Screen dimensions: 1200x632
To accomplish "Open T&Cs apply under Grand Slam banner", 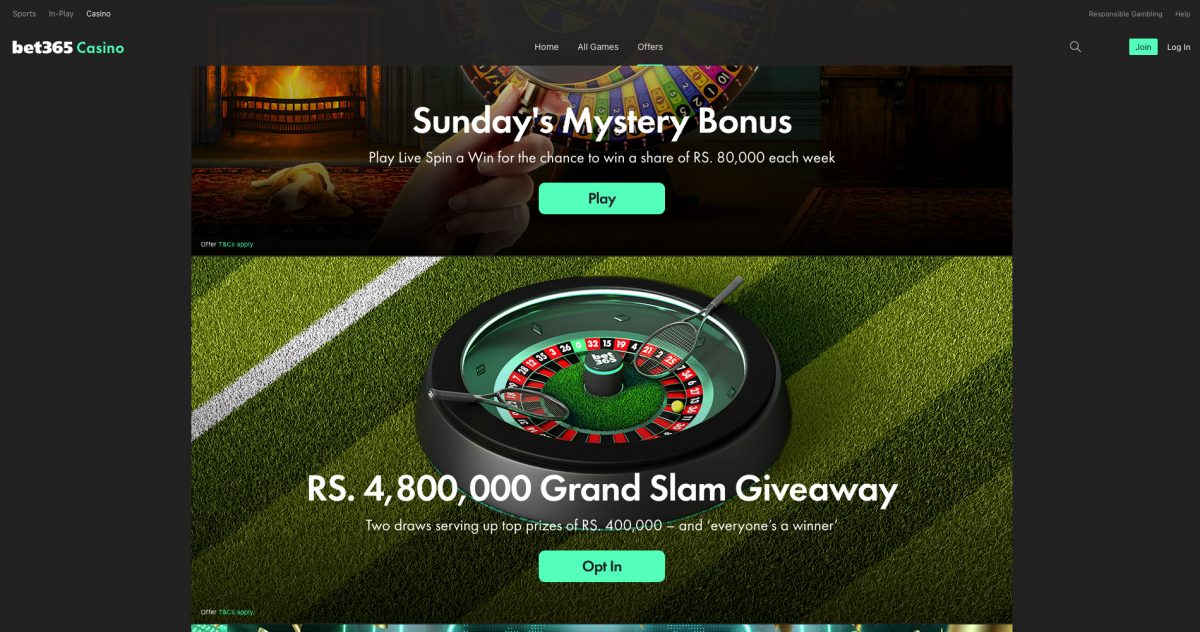I will click(x=236, y=612).
